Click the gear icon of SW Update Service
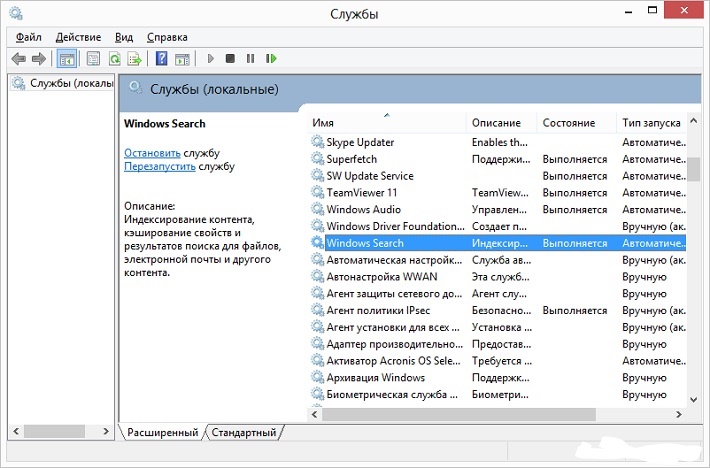This screenshot has height=468, width=710. click(317, 176)
